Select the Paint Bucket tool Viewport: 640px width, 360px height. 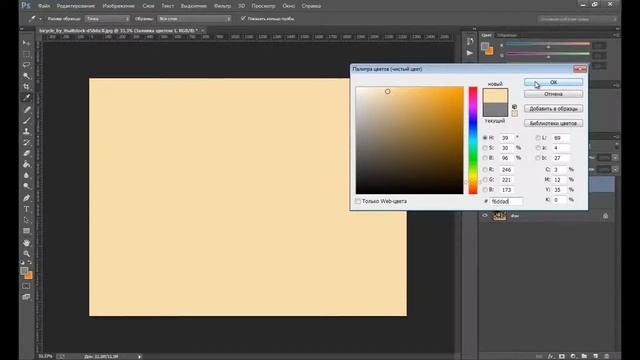[x=27, y=164]
